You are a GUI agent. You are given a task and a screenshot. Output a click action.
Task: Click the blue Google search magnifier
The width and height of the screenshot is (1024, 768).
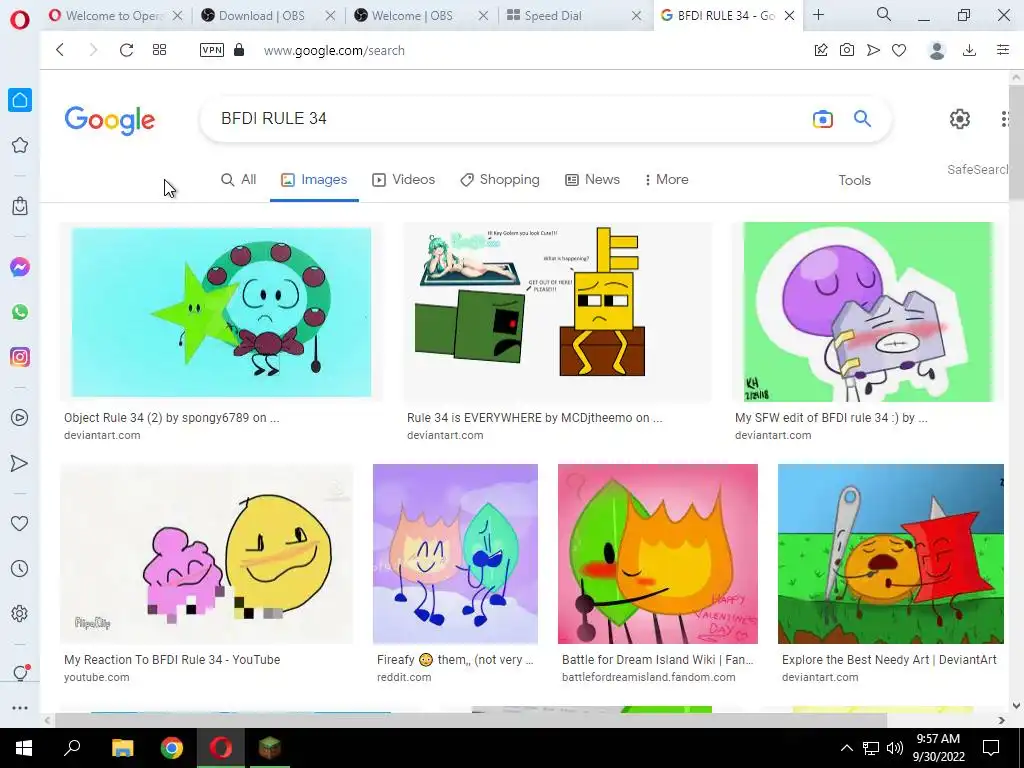point(863,118)
